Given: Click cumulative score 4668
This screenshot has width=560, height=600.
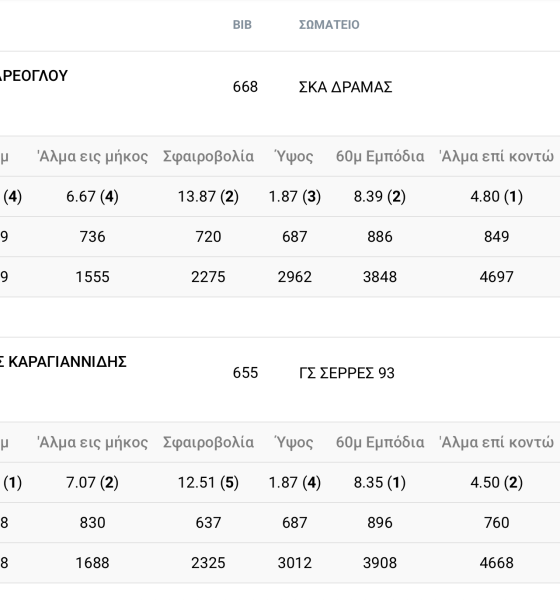Looking at the screenshot, I should pyautogui.click(x=496, y=562).
